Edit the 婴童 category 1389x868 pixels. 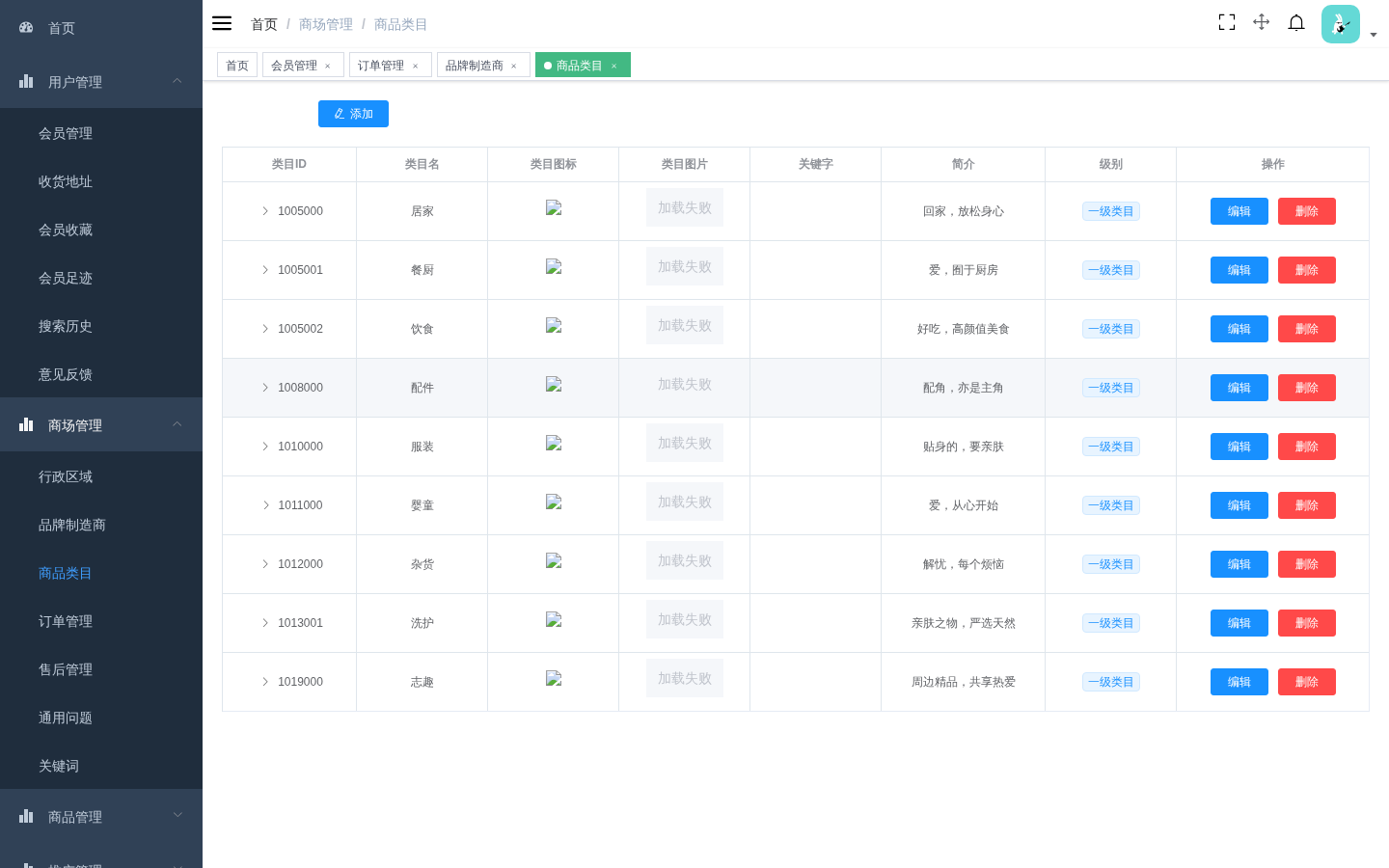[x=1239, y=505]
